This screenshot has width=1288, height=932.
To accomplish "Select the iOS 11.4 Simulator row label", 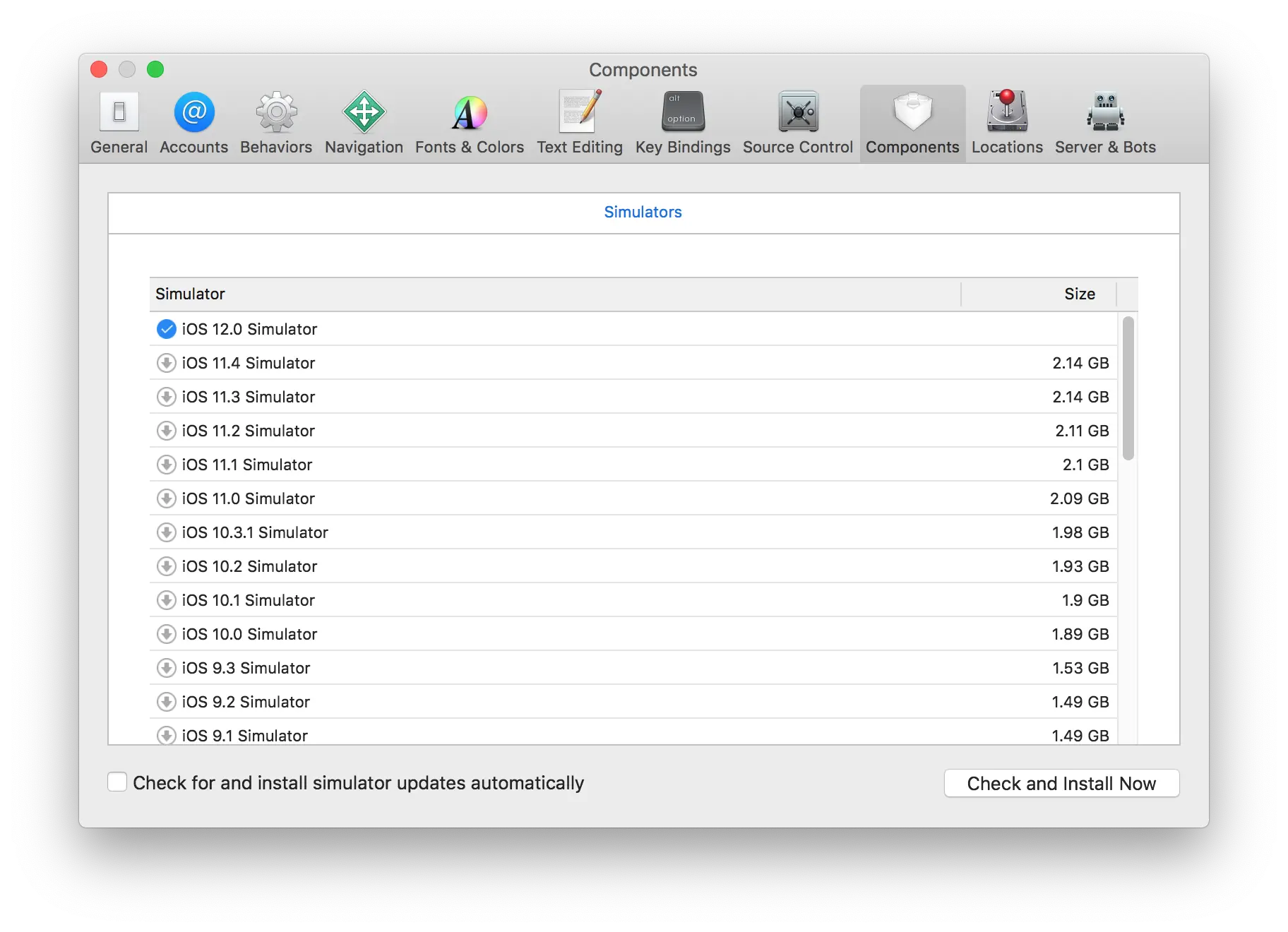I will tap(248, 363).
